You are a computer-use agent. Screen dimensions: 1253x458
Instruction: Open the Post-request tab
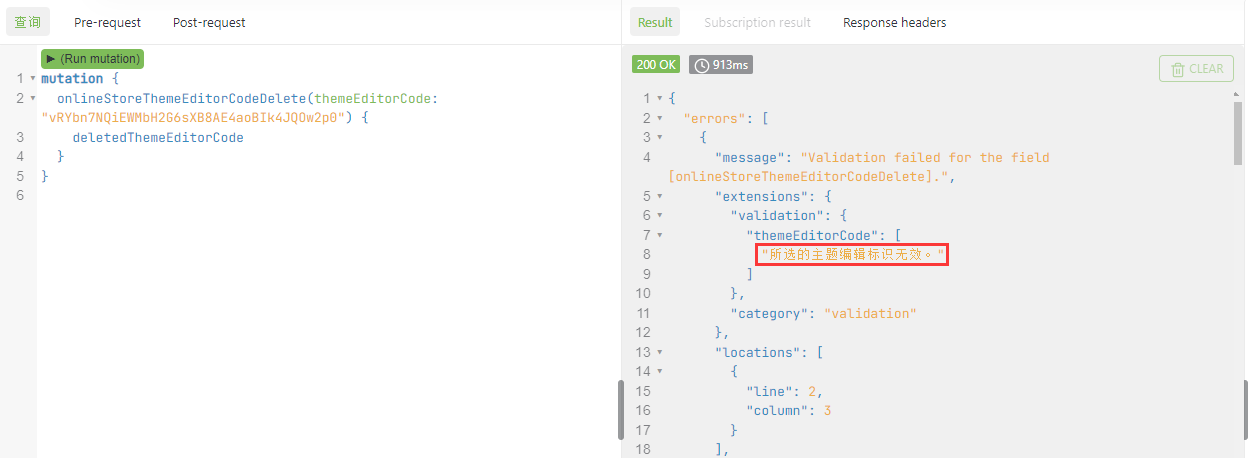209,22
